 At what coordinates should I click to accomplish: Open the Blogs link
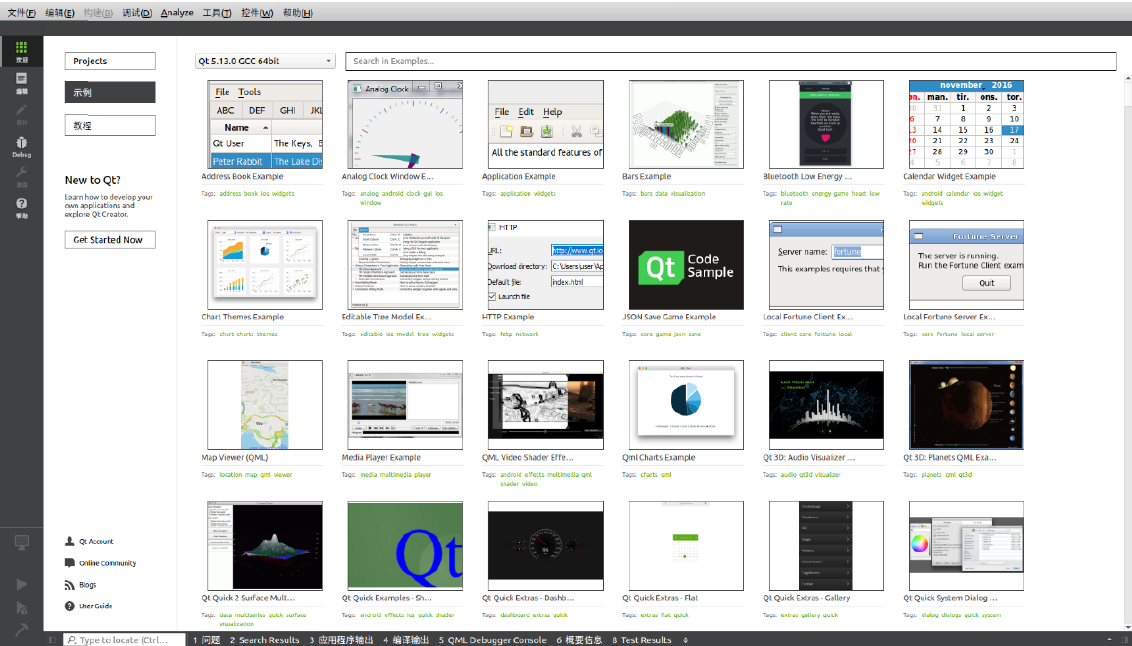(87, 585)
